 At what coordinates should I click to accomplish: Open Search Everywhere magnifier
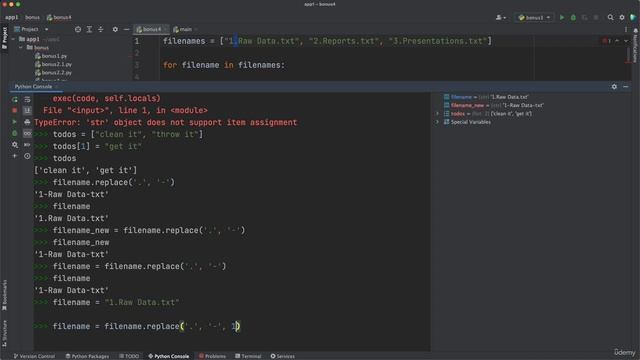pyautogui.click(x=611, y=18)
